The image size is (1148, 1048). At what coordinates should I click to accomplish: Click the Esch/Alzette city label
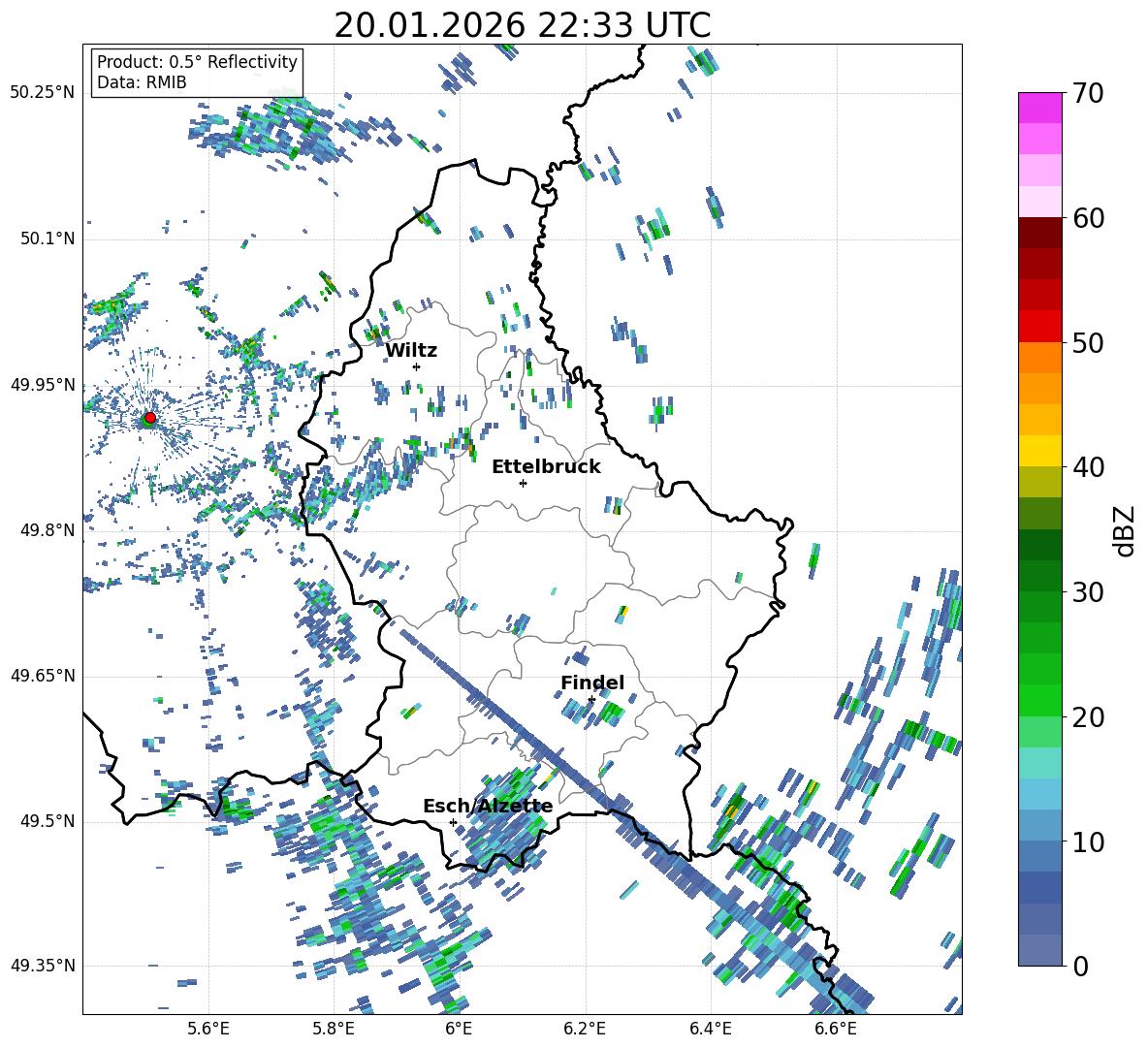488,807
